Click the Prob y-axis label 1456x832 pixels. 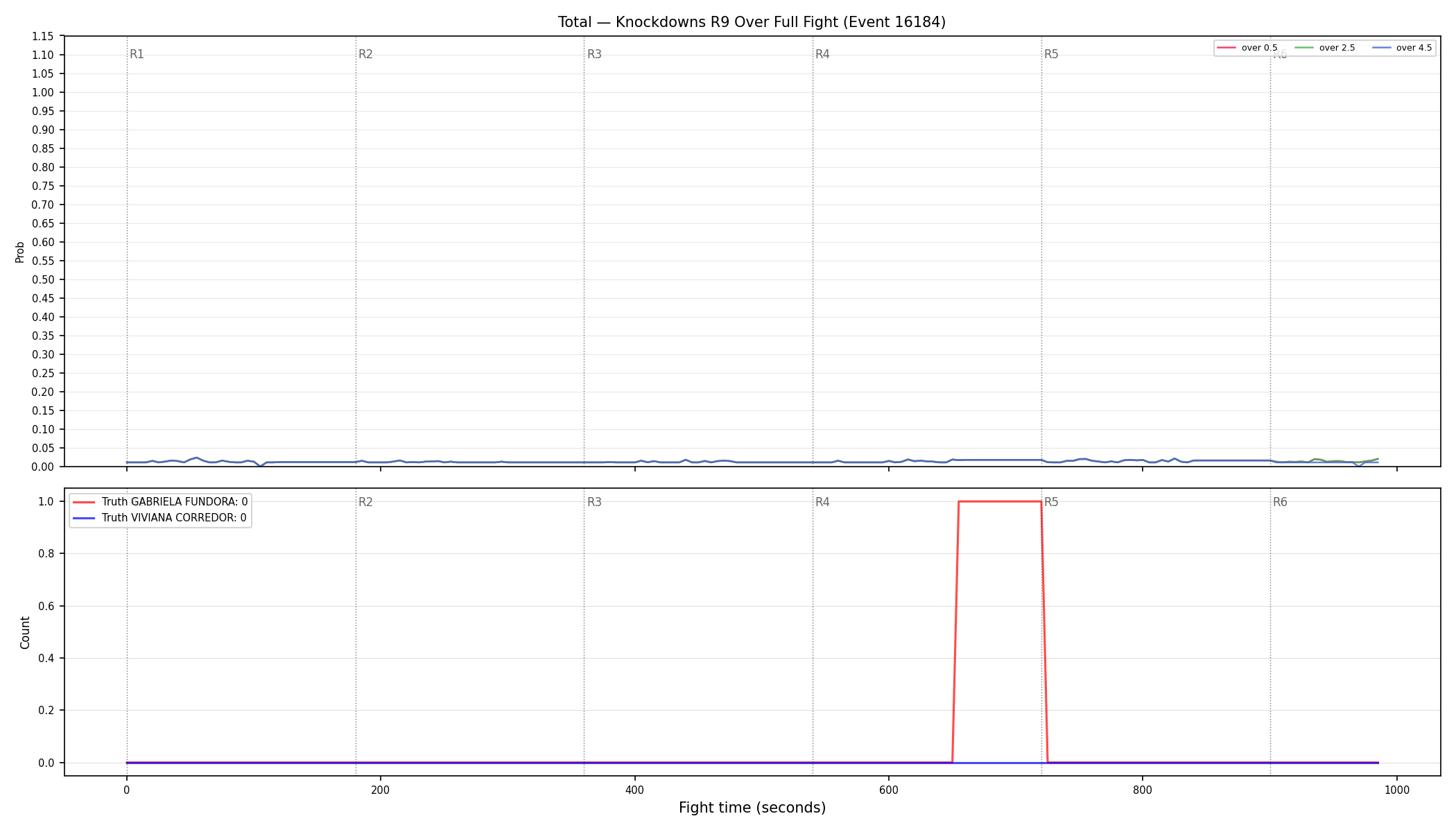[x=20, y=252]
